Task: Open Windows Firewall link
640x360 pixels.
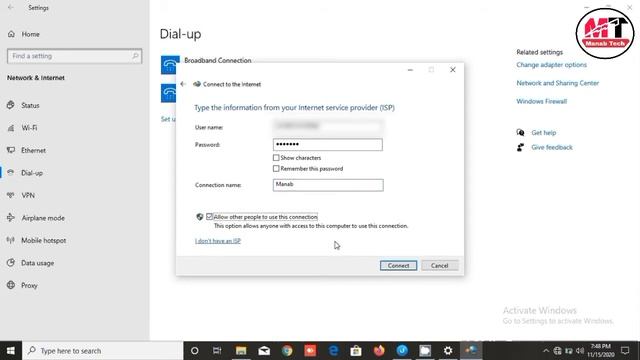Action: pyautogui.click(x=542, y=101)
